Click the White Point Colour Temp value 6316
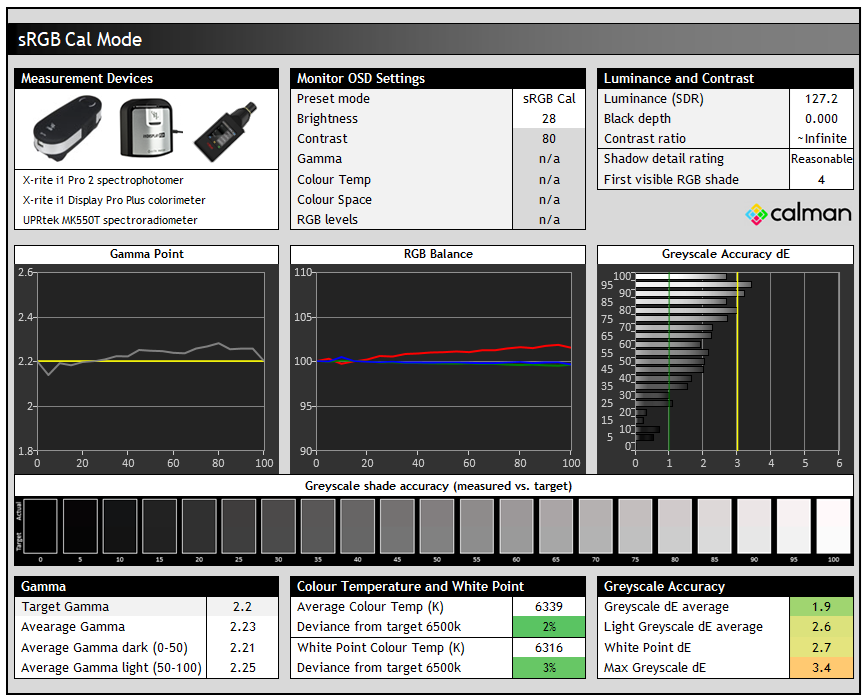Screen dimensions: 868x695 pyautogui.click(x=548, y=647)
